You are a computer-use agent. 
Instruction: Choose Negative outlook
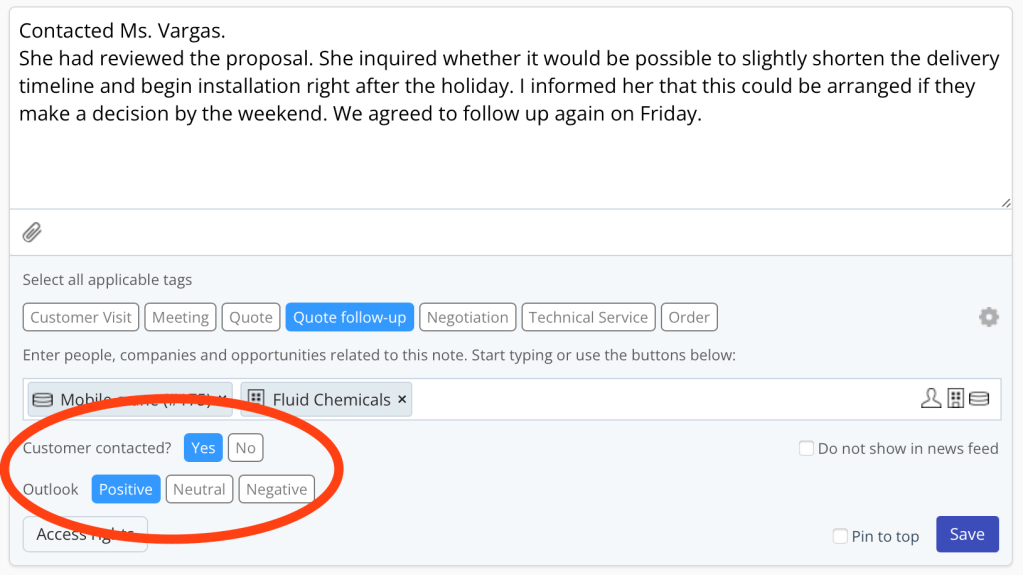[276, 489]
